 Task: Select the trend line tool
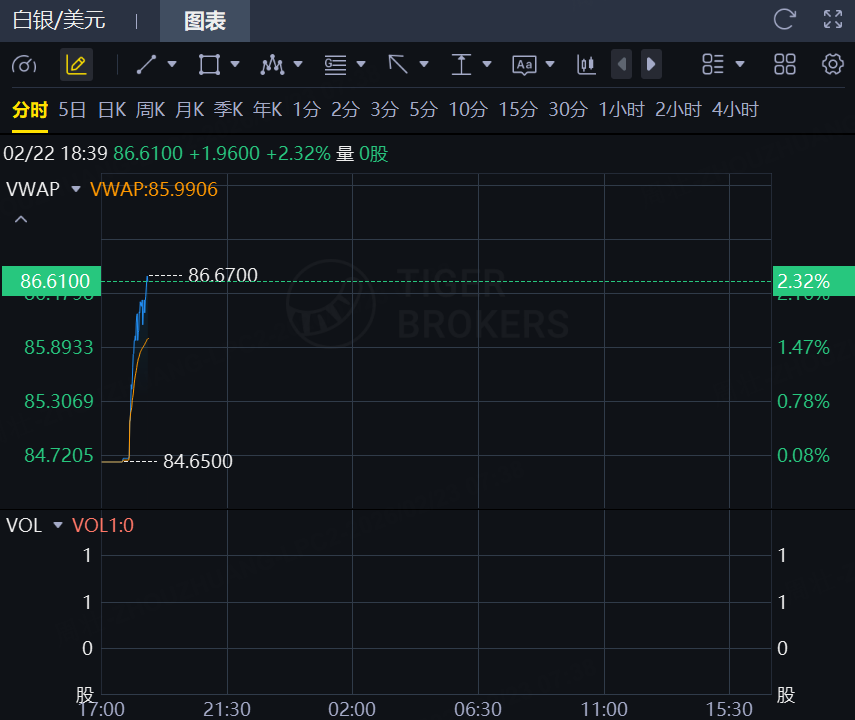pyautogui.click(x=146, y=64)
